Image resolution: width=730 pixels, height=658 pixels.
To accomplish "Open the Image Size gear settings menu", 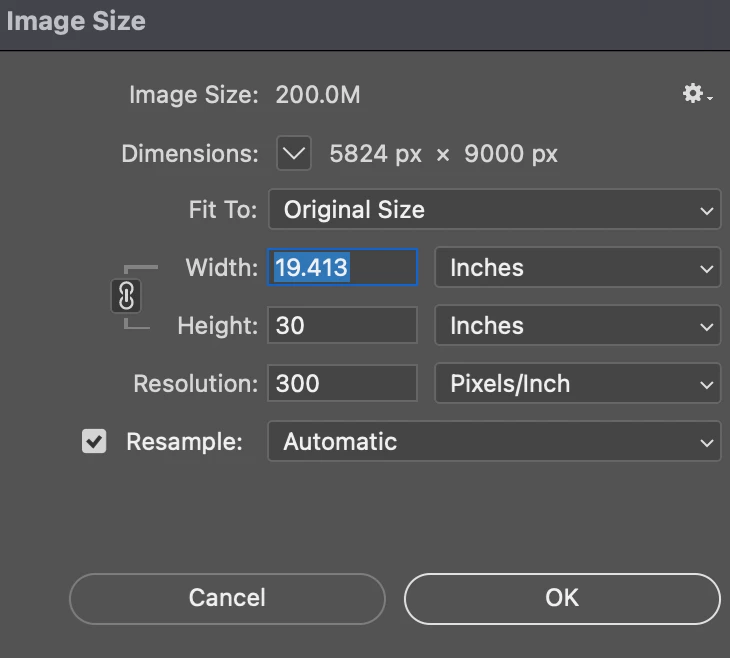I will pyautogui.click(x=696, y=94).
